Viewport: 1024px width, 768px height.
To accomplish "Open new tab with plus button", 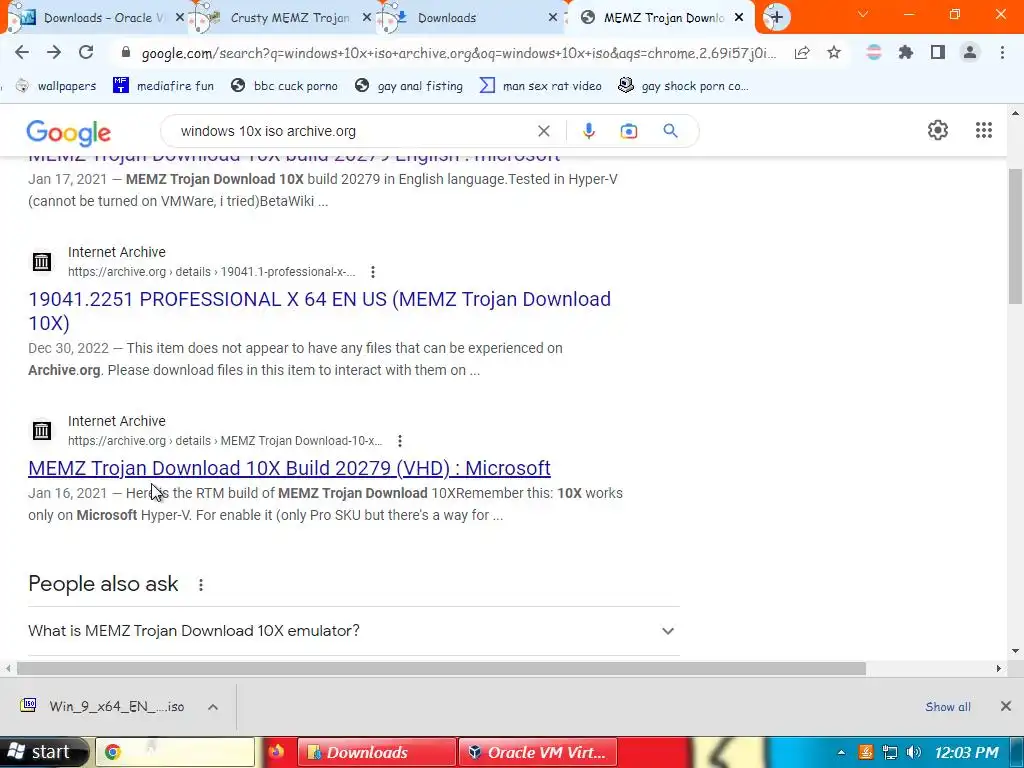I will [776, 17].
